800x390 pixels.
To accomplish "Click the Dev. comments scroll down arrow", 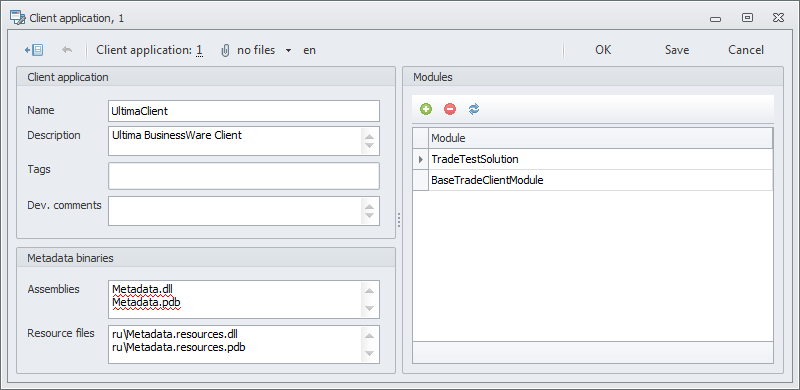I will [x=370, y=216].
